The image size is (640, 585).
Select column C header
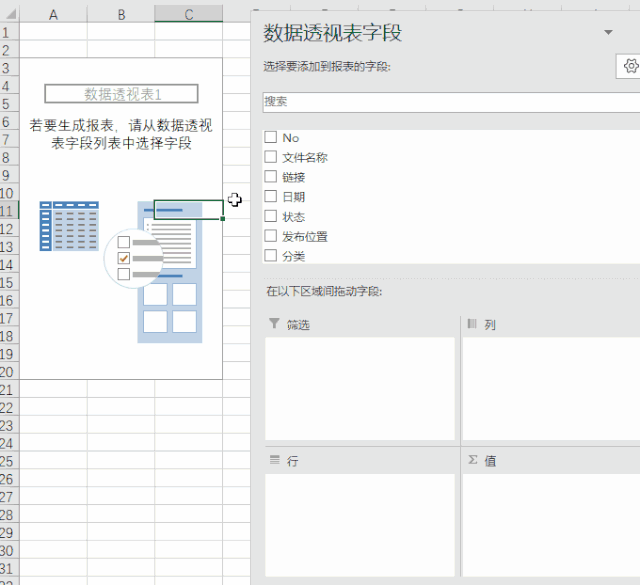point(189,15)
